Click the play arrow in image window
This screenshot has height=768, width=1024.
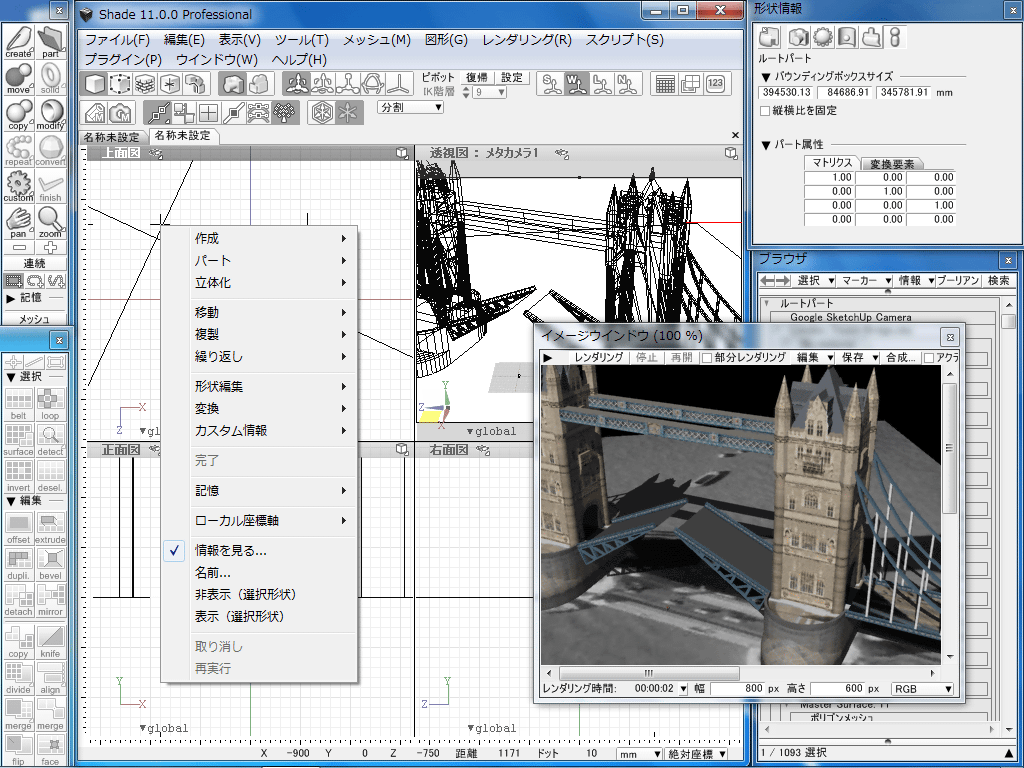click(x=548, y=358)
